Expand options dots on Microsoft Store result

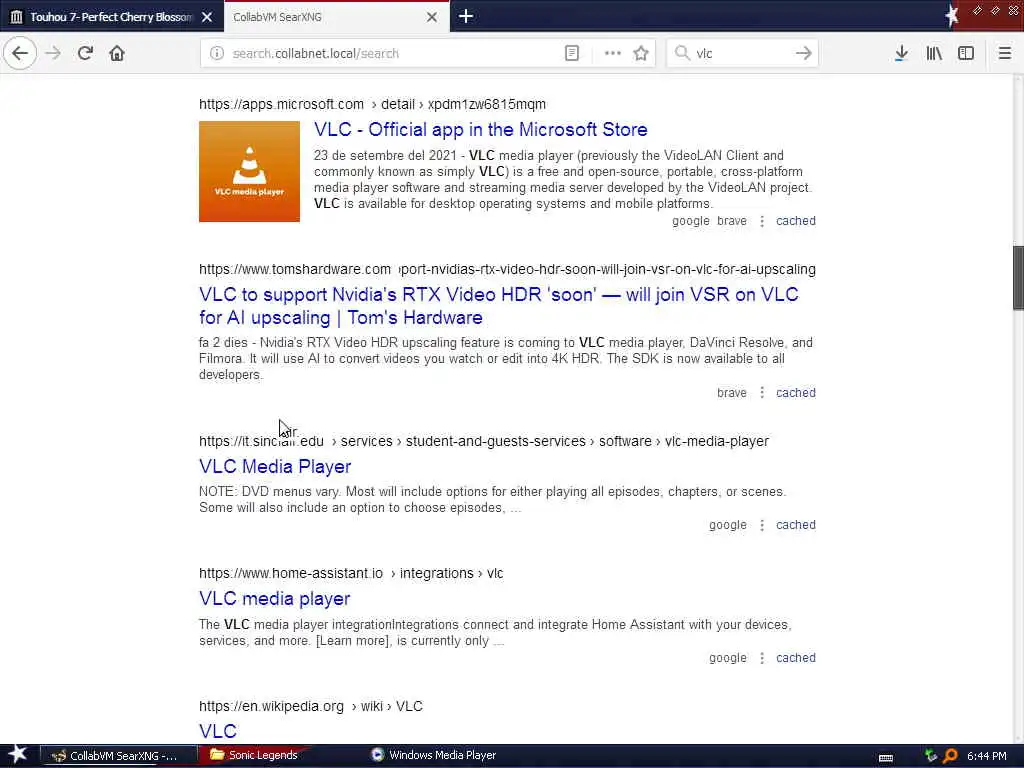point(761,221)
